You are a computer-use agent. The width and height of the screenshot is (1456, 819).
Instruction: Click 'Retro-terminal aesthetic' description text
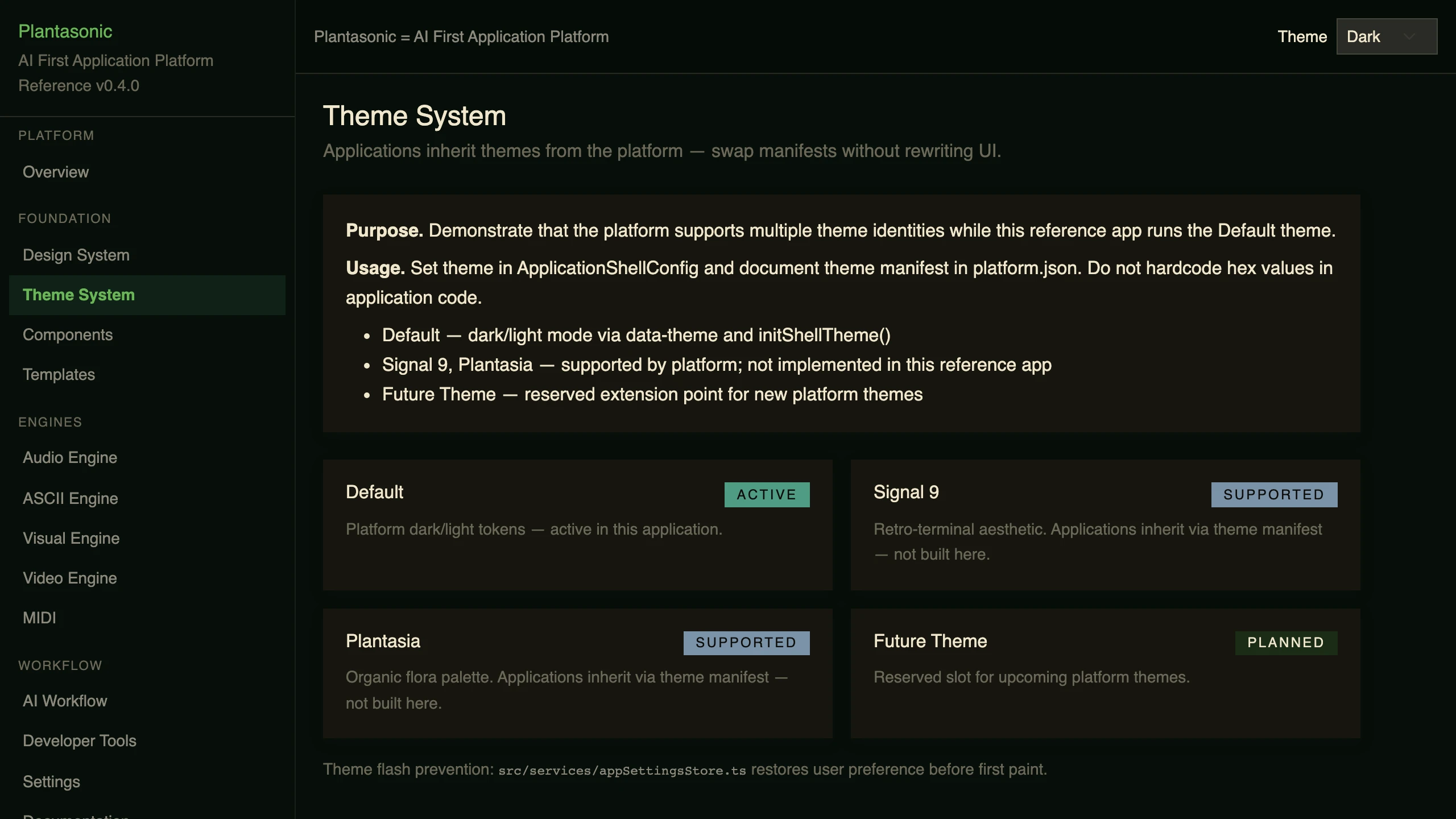tap(1098, 541)
